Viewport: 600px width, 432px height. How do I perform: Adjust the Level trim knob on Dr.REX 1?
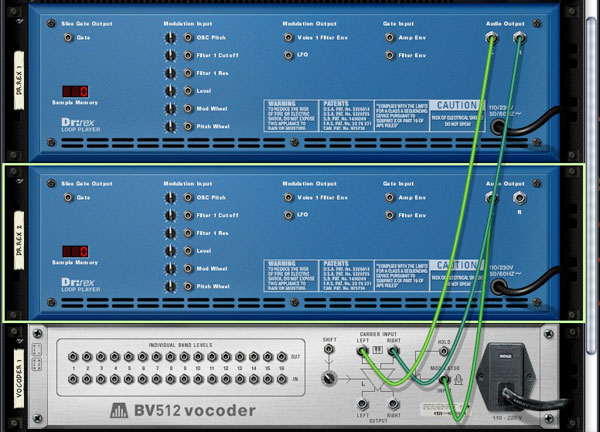pos(170,91)
